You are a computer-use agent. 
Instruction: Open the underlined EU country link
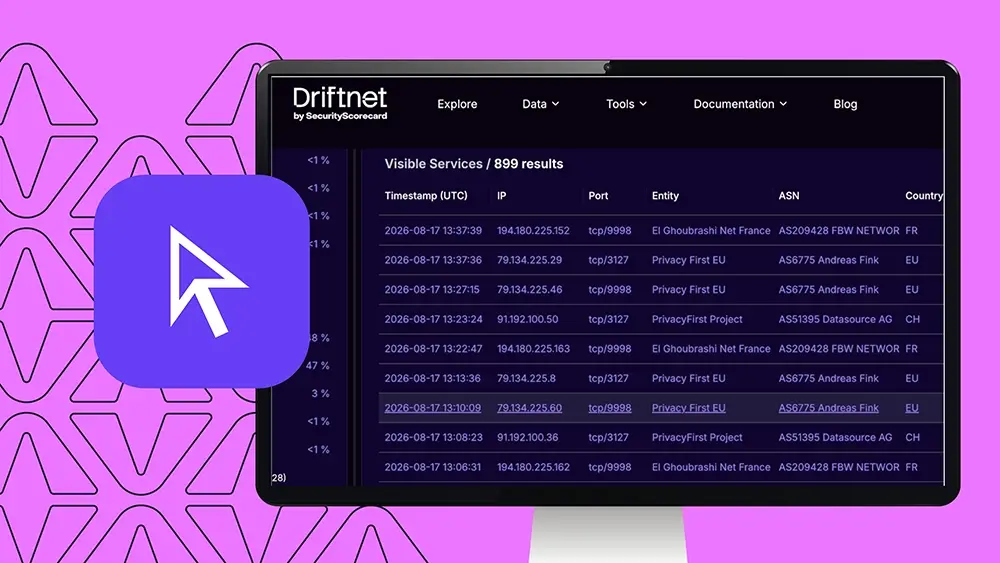click(x=911, y=408)
